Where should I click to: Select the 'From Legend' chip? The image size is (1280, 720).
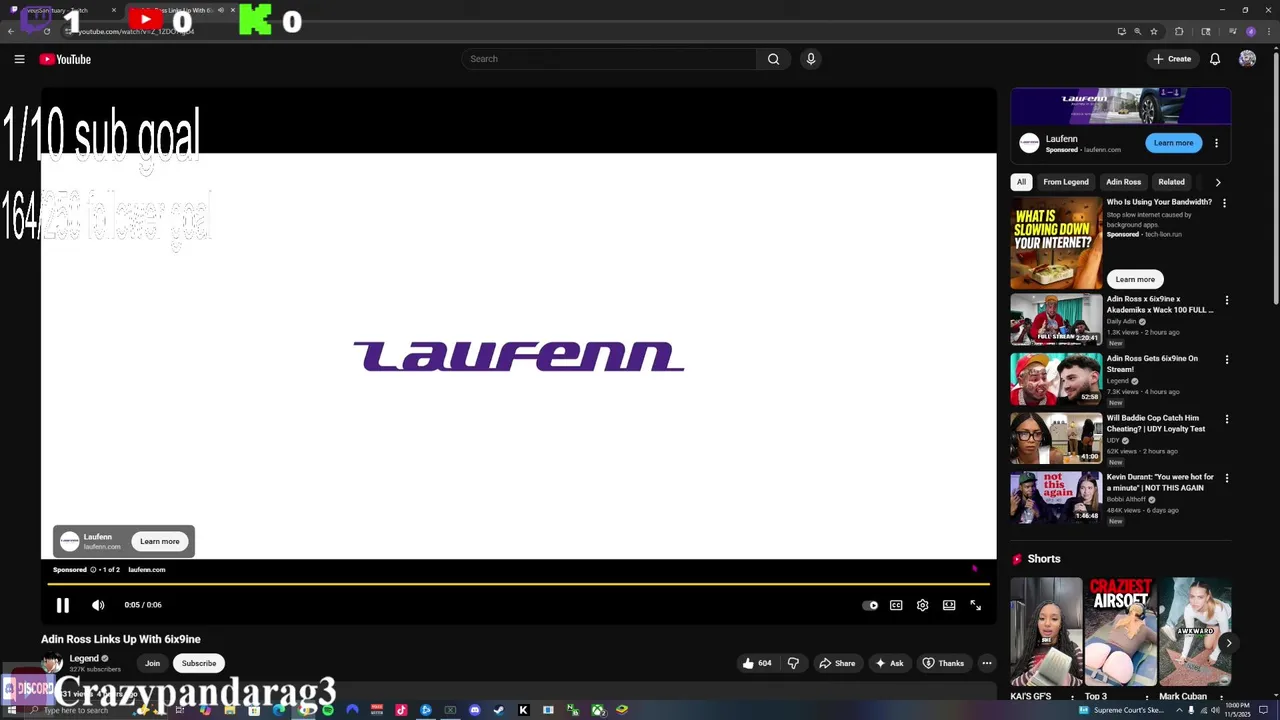[1065, 182]
